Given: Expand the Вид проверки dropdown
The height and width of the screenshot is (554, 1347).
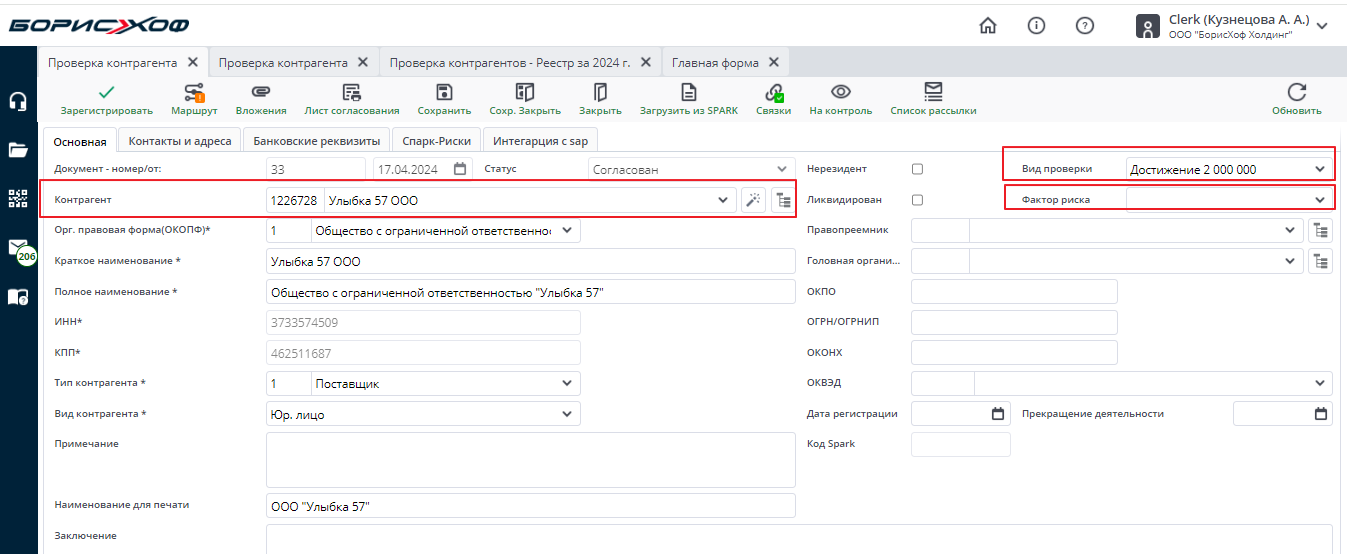Looking at the screenshot, I should (x=1320, y=169).
